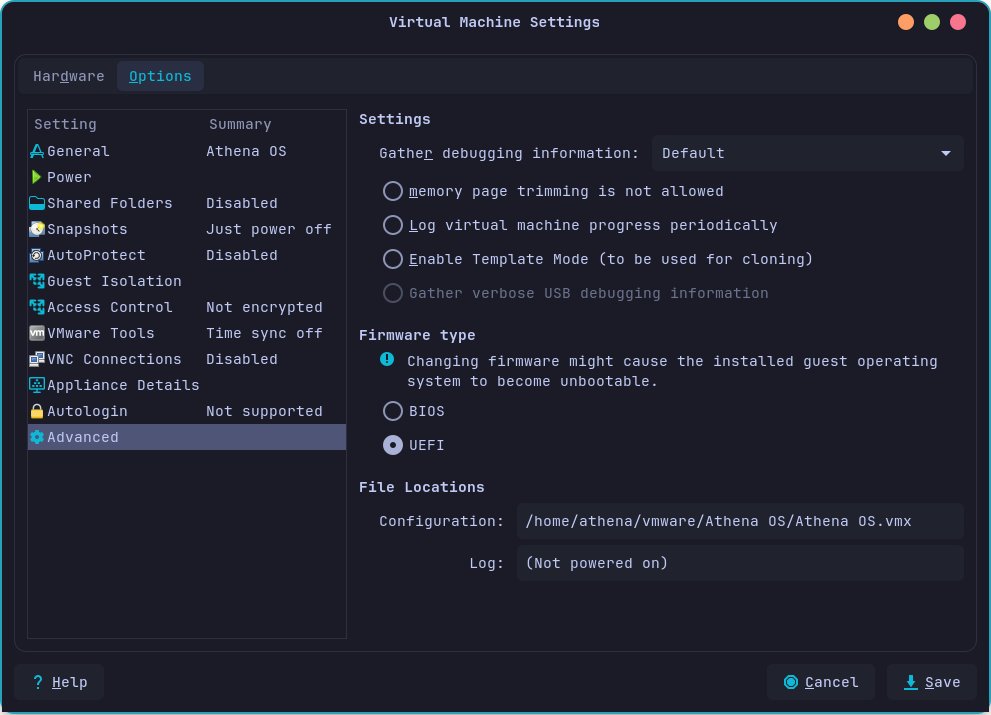Click the Save button
The image size is (991, 715).
(x=932, y=682)
